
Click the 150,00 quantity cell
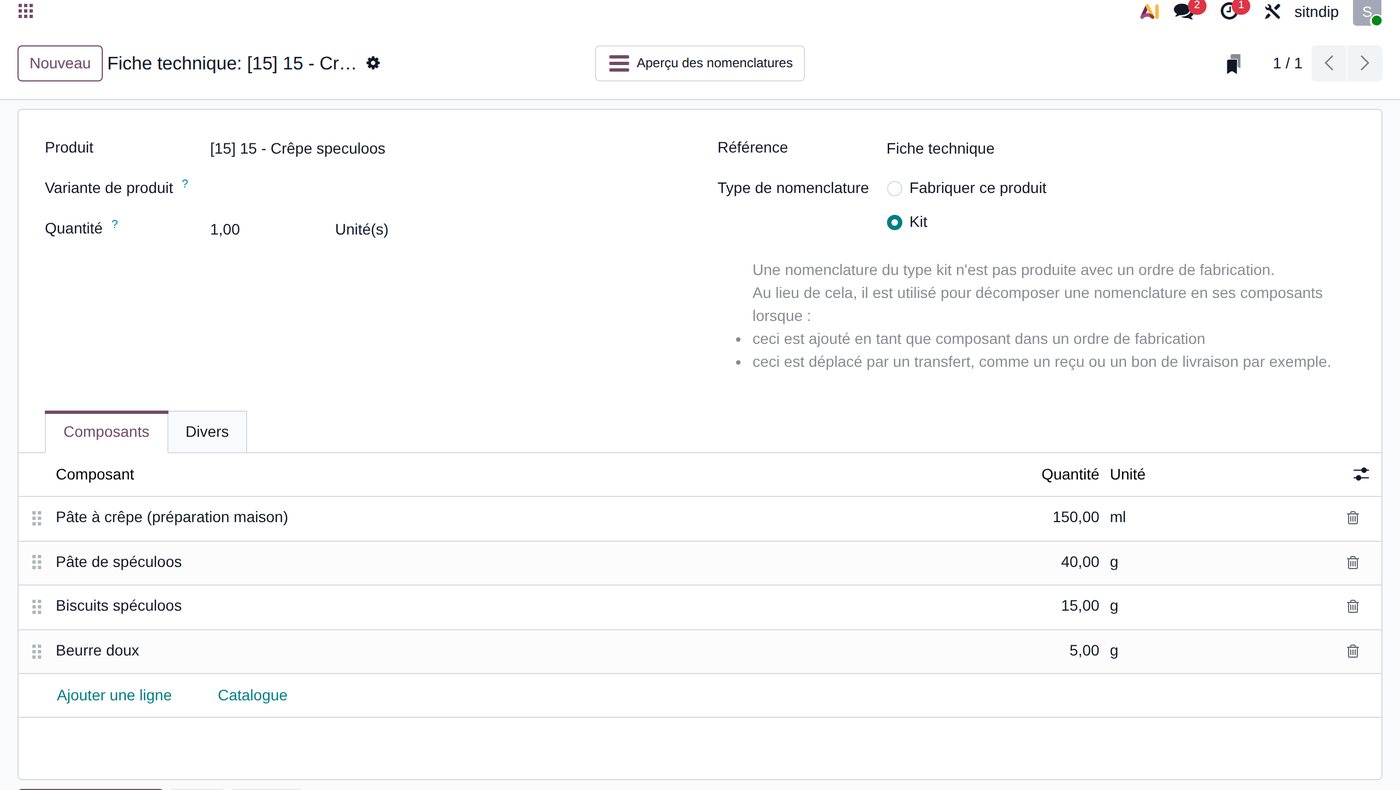click(x=1075, y=518)
